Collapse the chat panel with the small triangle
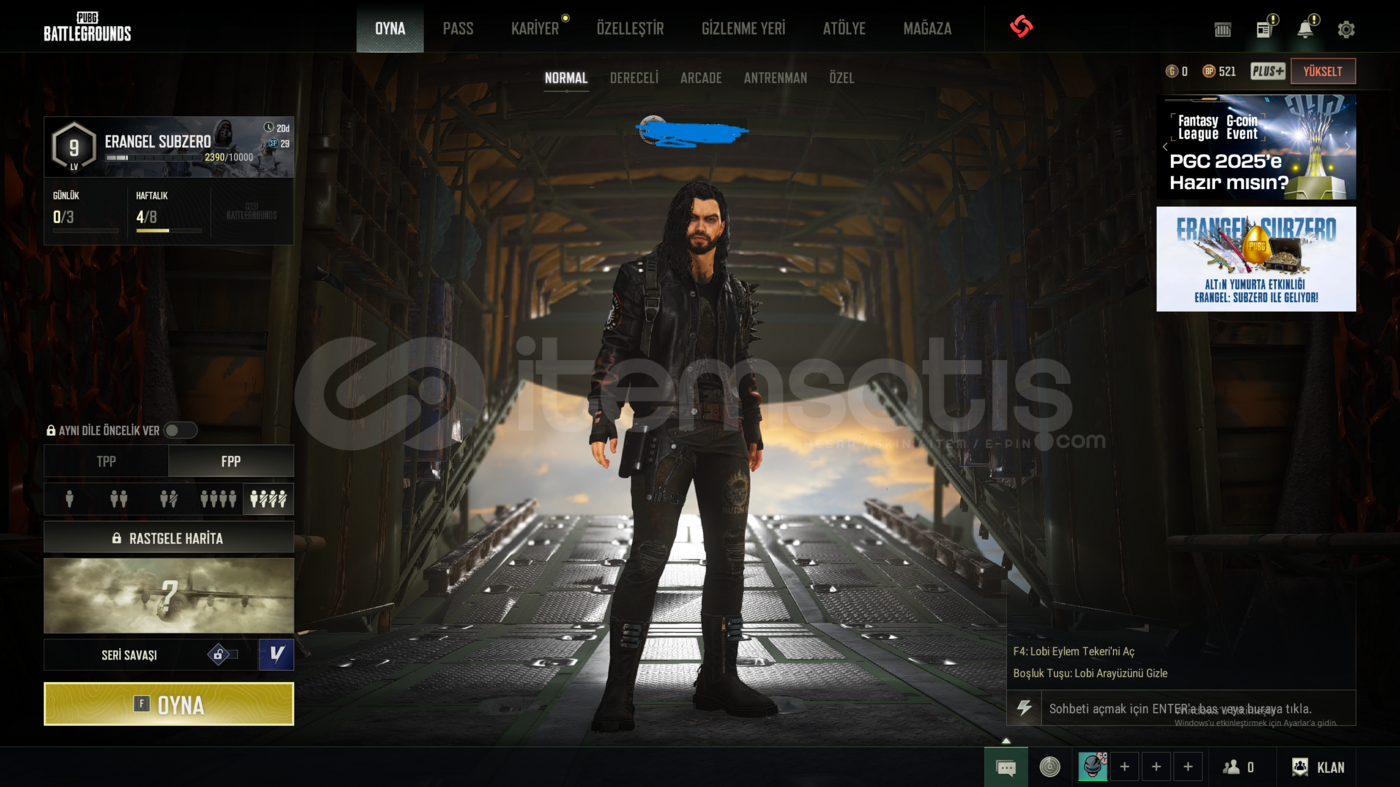This screenshot has width=1400, height=787. (x=1006, y=741)
